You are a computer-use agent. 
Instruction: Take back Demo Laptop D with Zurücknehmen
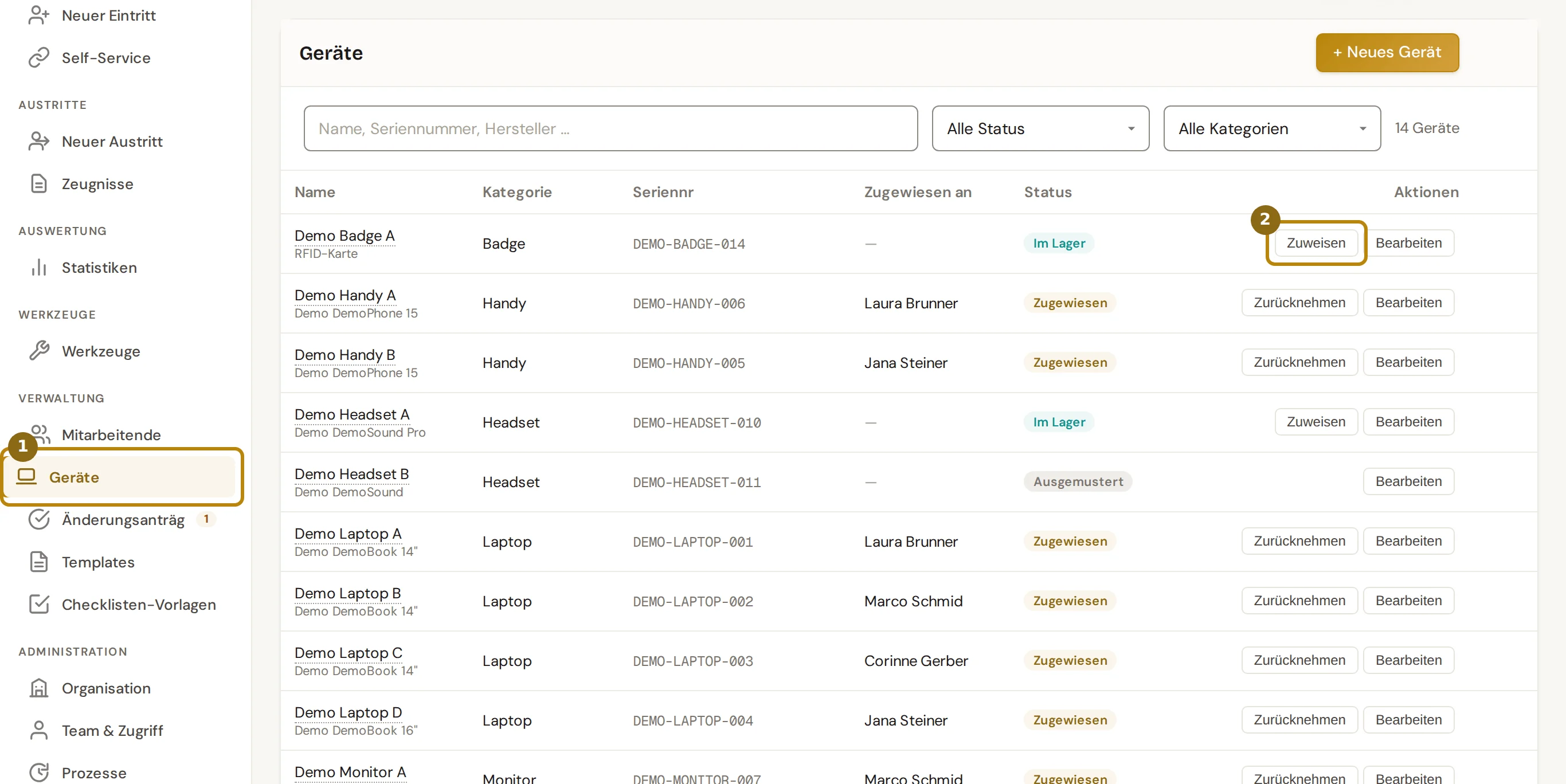tap(1299, 720)
